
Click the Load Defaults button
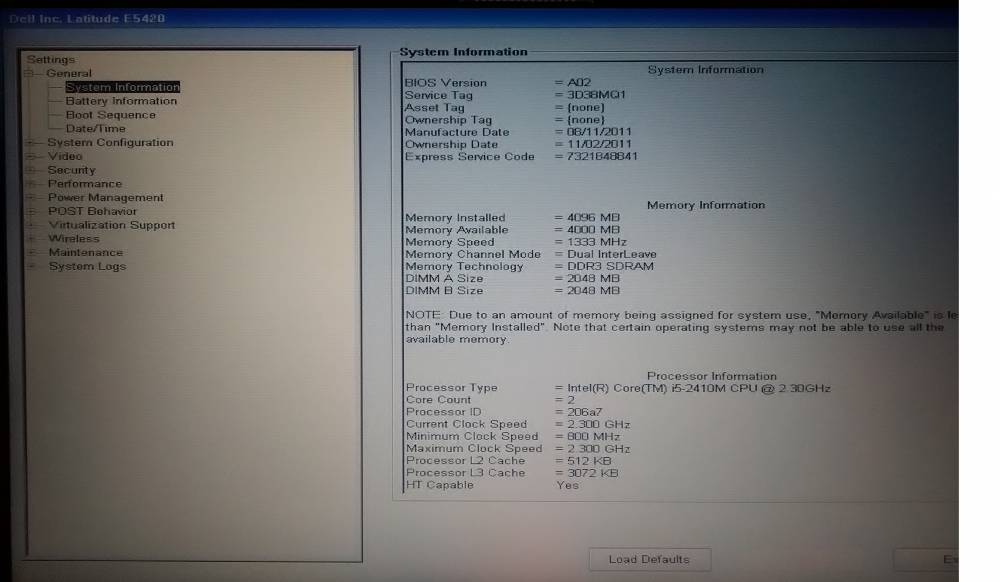tap(649, 560)
